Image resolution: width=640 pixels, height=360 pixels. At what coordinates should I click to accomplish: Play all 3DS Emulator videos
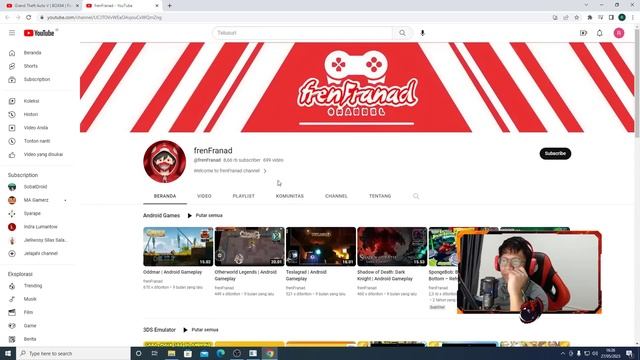[x=201, y=330]
